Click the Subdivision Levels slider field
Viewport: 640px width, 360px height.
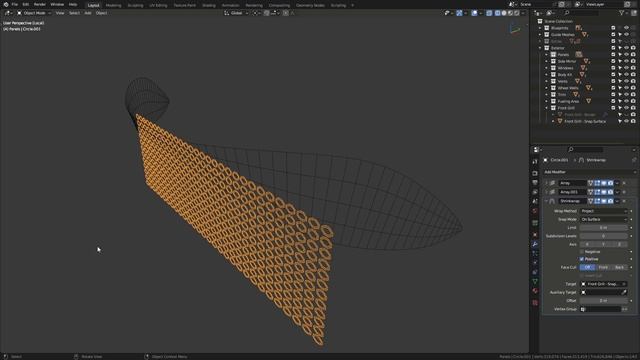point(603,236)
